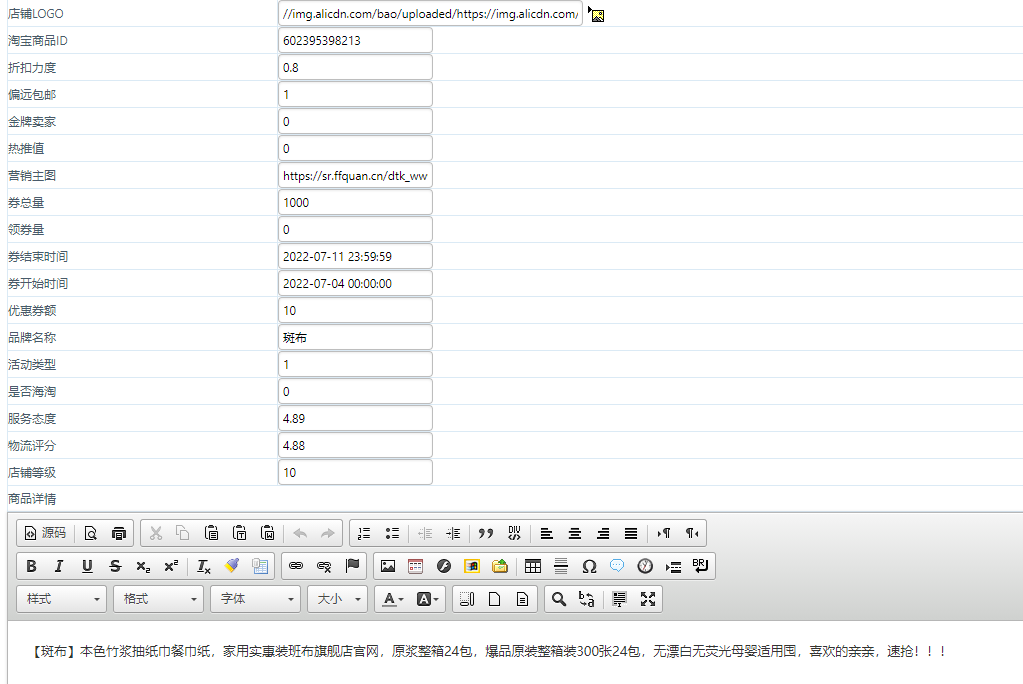Toggle italic formatting
The width and height of the screenshot is (1023, 684).
[x=59, y=566]
